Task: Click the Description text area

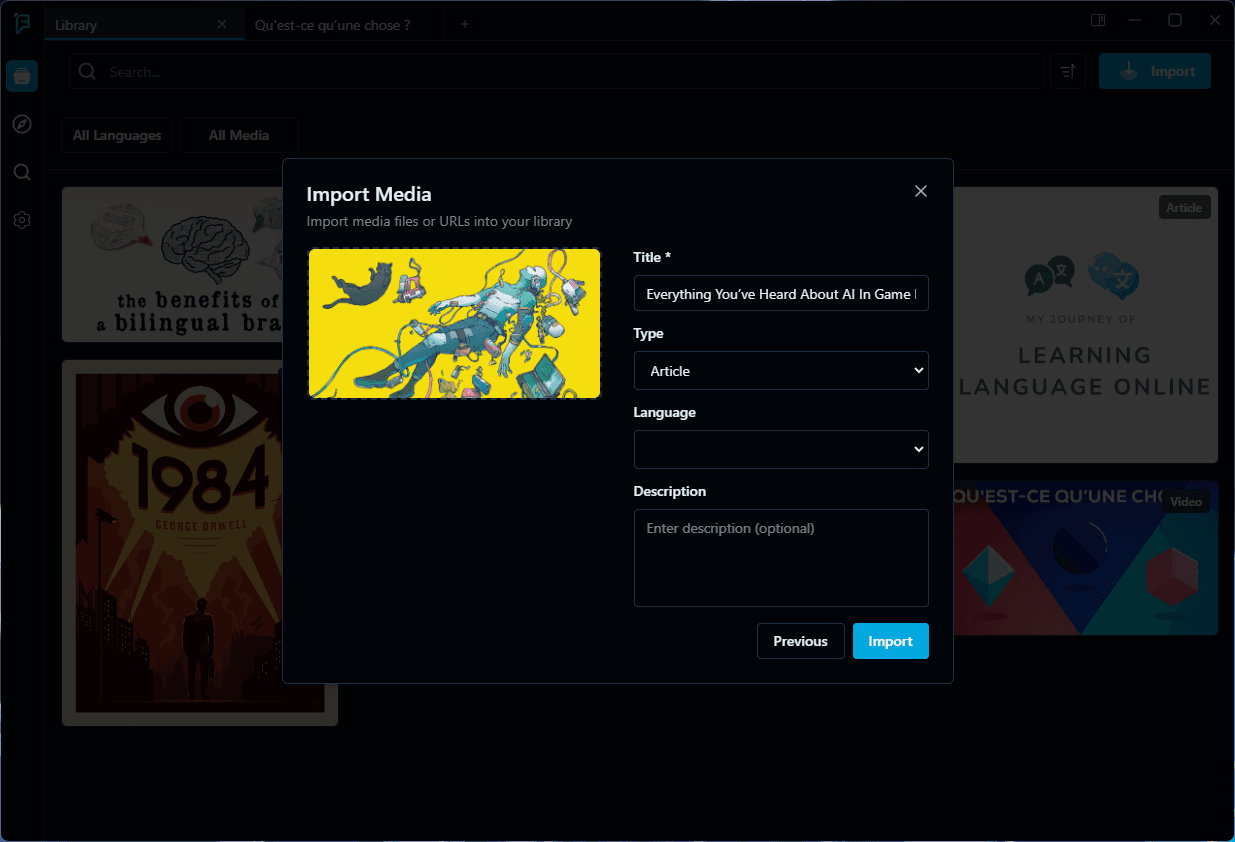Action: pos(781,558)
